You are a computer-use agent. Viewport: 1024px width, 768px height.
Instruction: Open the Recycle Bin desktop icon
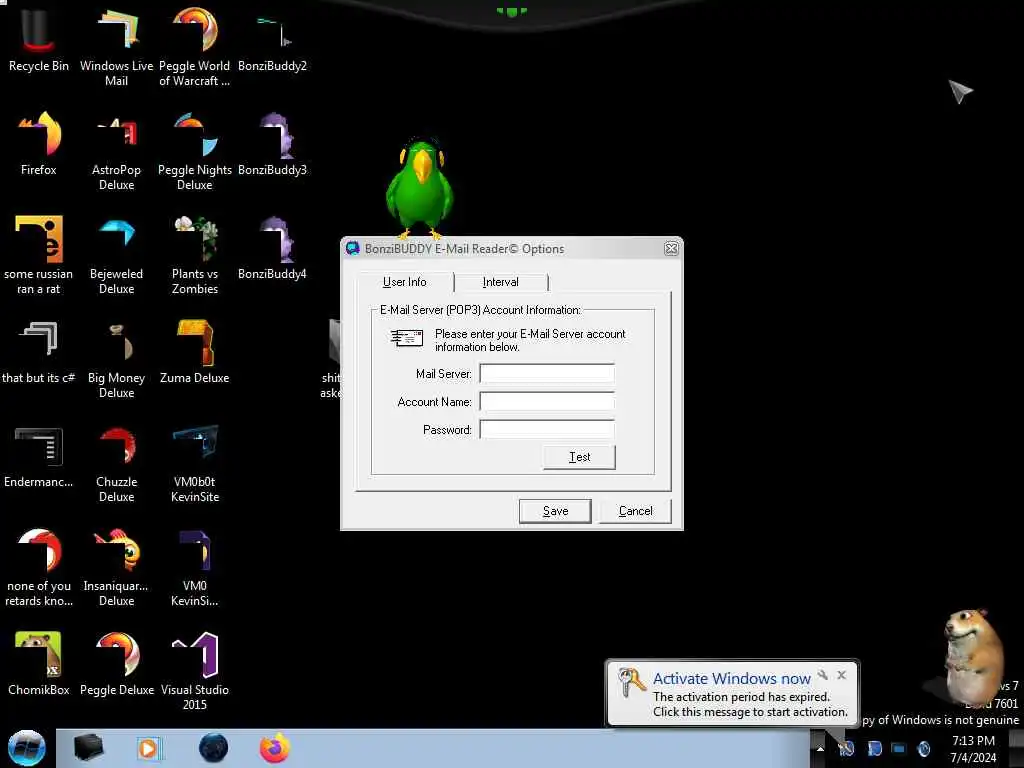pos(39,40)
